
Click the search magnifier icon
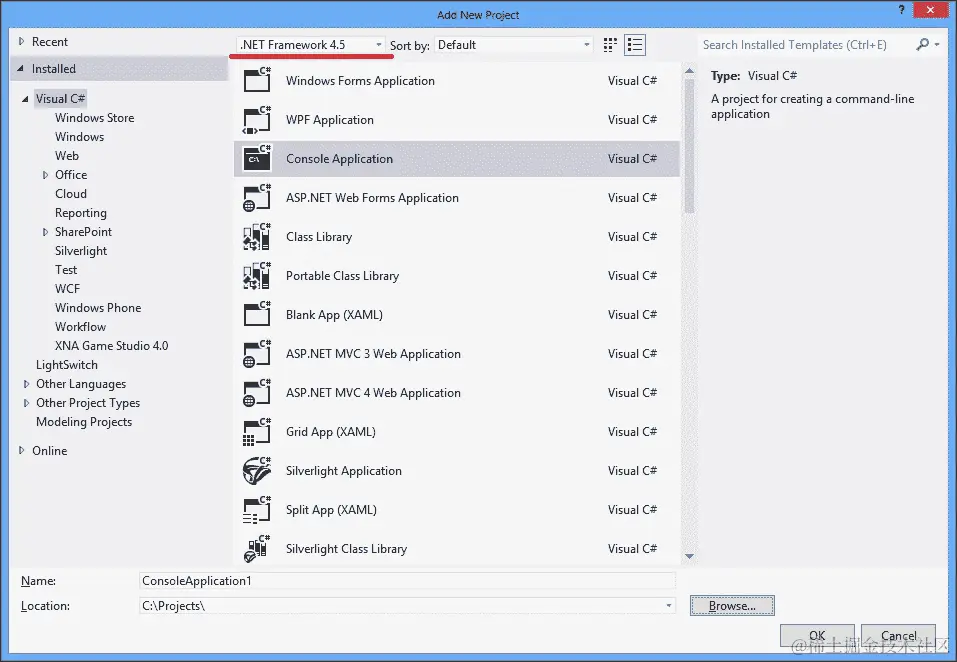point(923,44)
